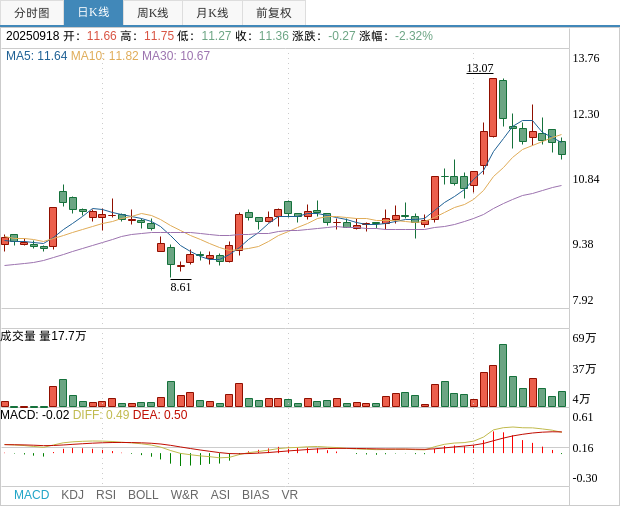Display the BIAS indicator
This screenshot has width=620, height=506.
pyautogui.click(x=255, y=495)
